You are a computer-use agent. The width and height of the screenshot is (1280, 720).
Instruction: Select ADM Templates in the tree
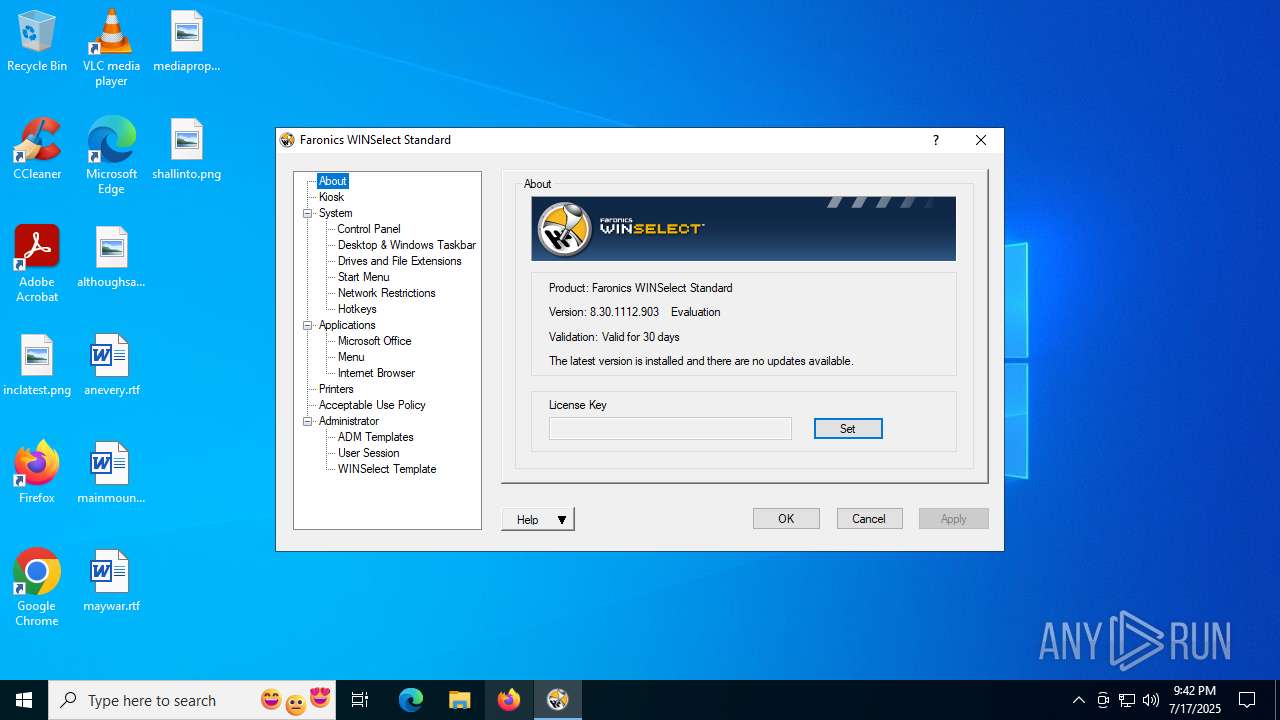point(375,437)
